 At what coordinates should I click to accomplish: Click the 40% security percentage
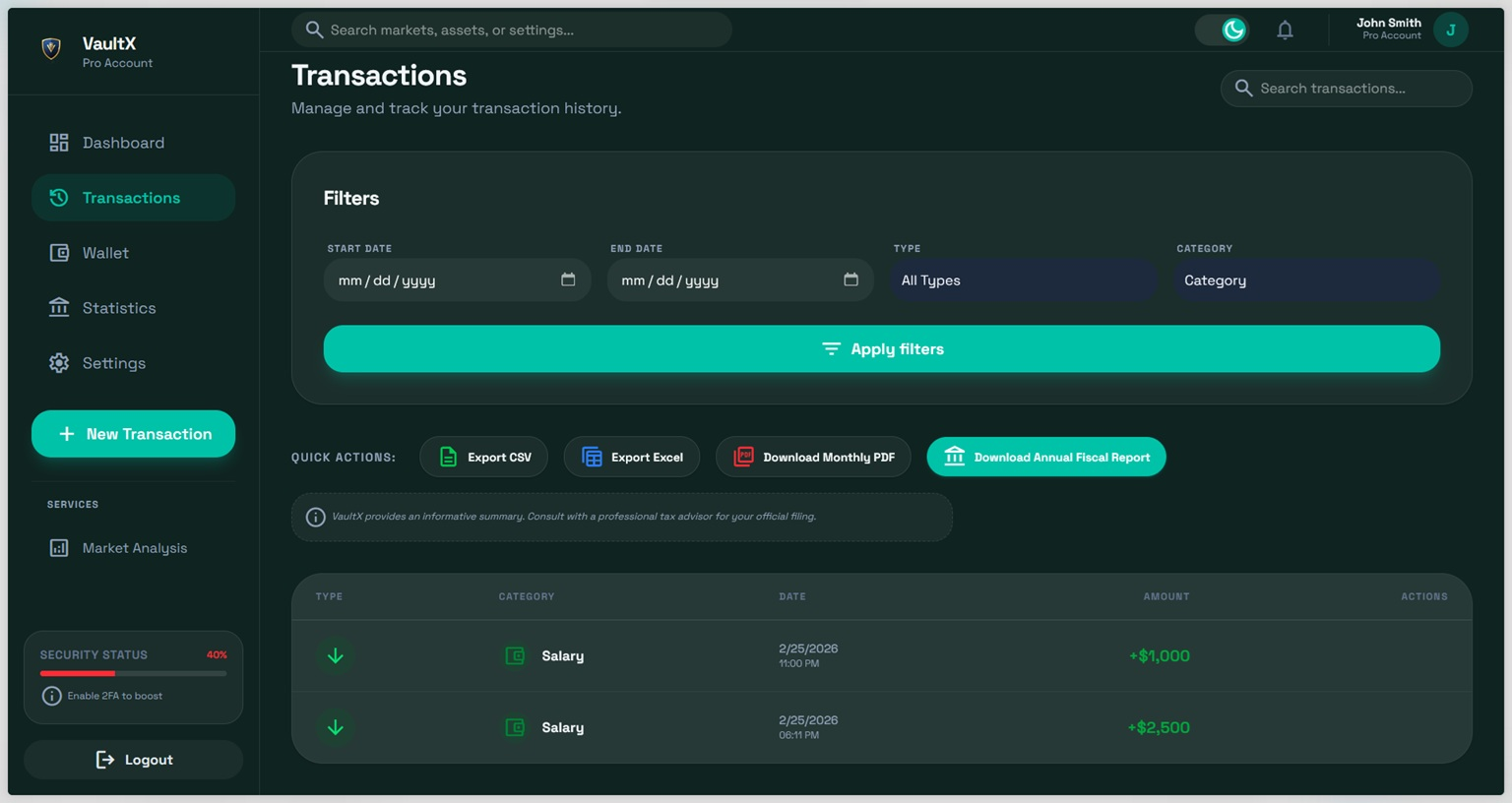(217, 654)
